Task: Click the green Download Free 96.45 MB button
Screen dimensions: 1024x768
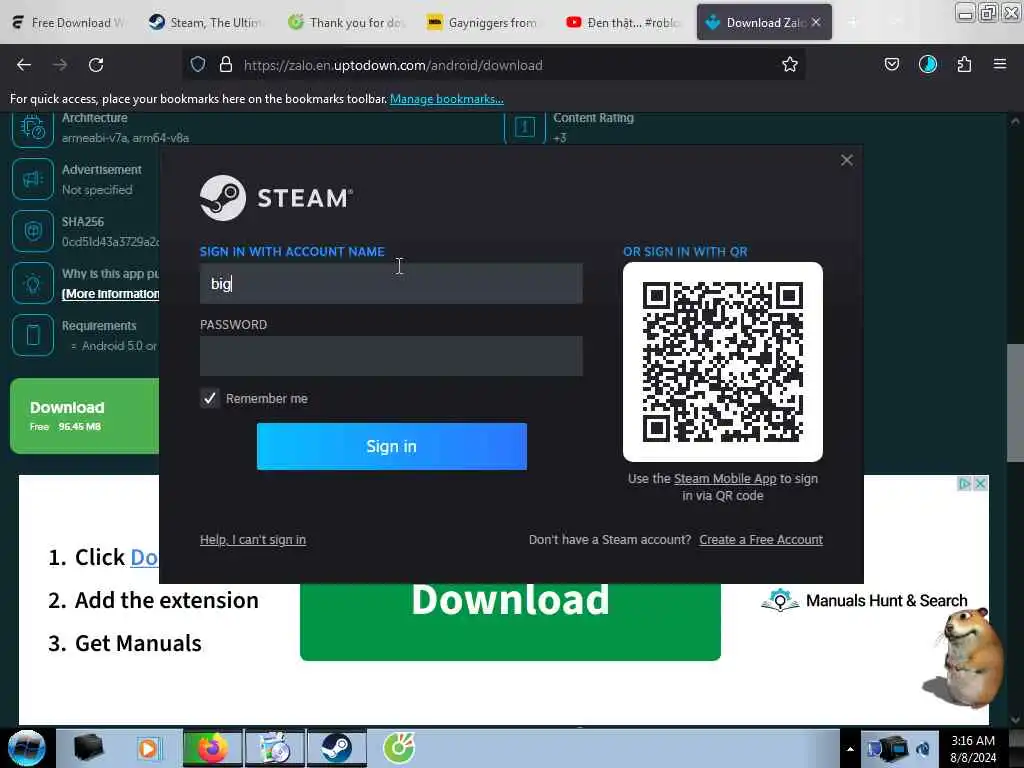Action: [x=85, y=416]
